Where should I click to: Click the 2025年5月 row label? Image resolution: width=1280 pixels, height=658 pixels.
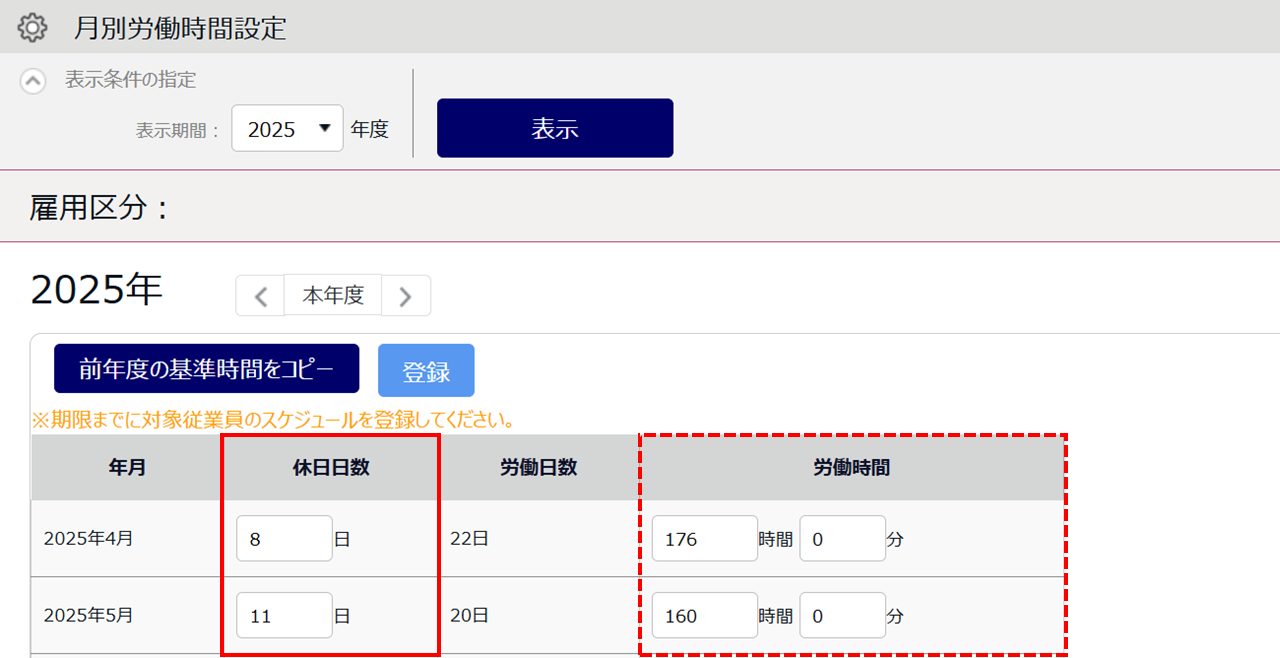point(89,616)
